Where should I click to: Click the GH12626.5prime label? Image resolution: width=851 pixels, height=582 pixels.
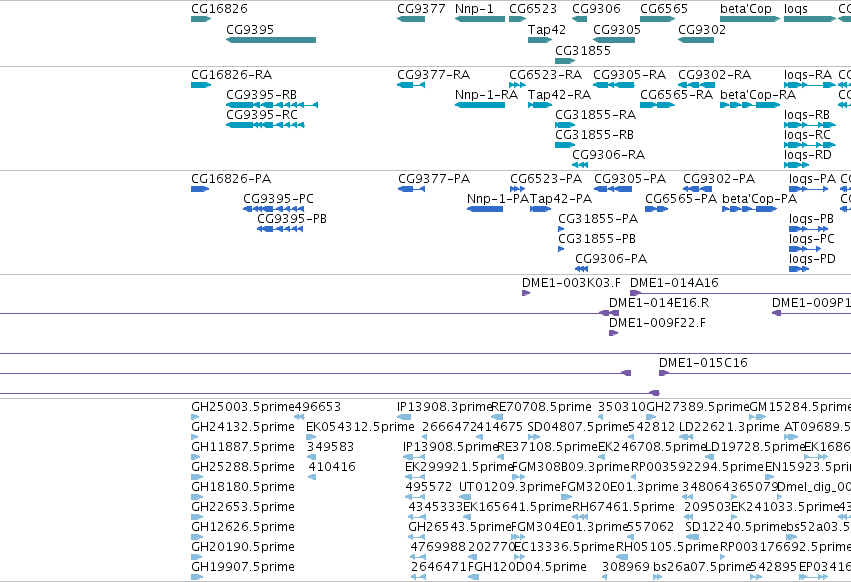tap(243, 527)
